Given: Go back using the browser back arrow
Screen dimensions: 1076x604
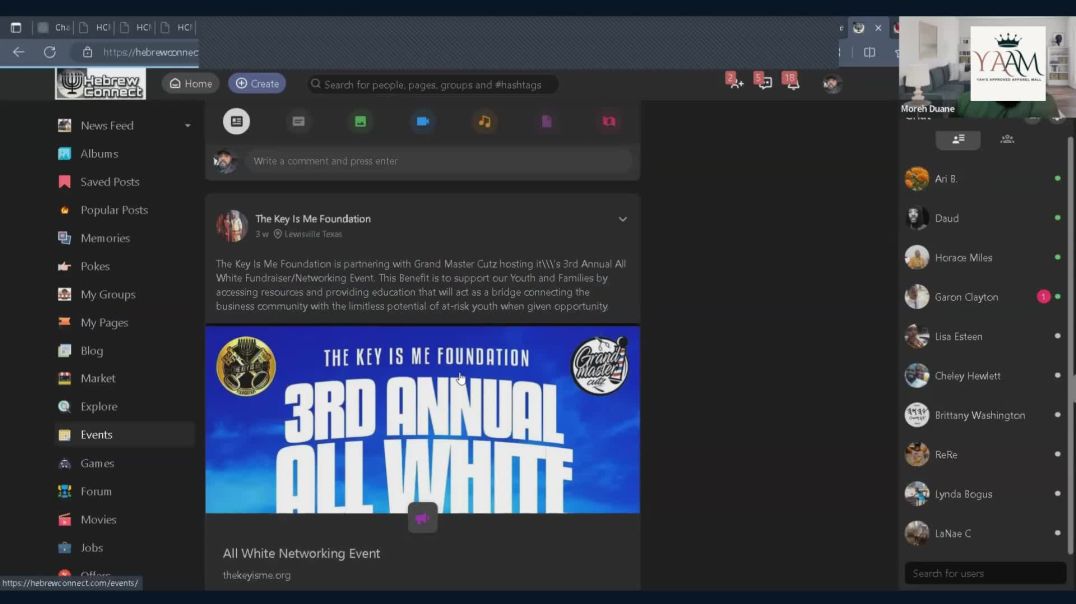Looking at the screenshot, I should (19, 52).
